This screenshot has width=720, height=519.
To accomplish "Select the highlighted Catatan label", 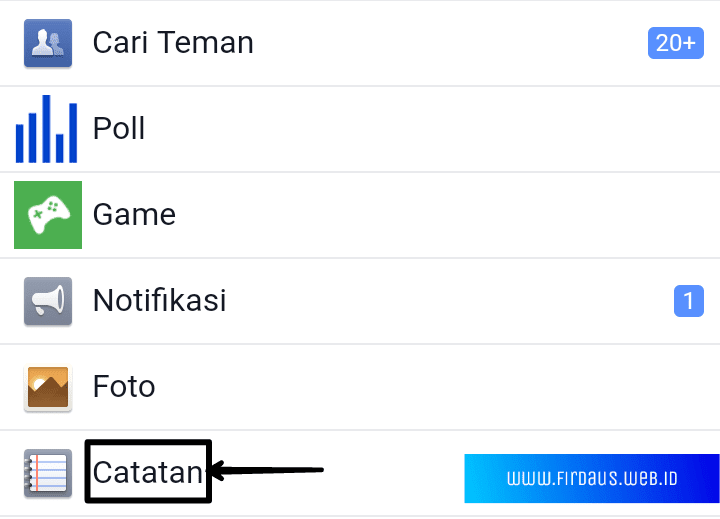I will (x=148, y=472).
